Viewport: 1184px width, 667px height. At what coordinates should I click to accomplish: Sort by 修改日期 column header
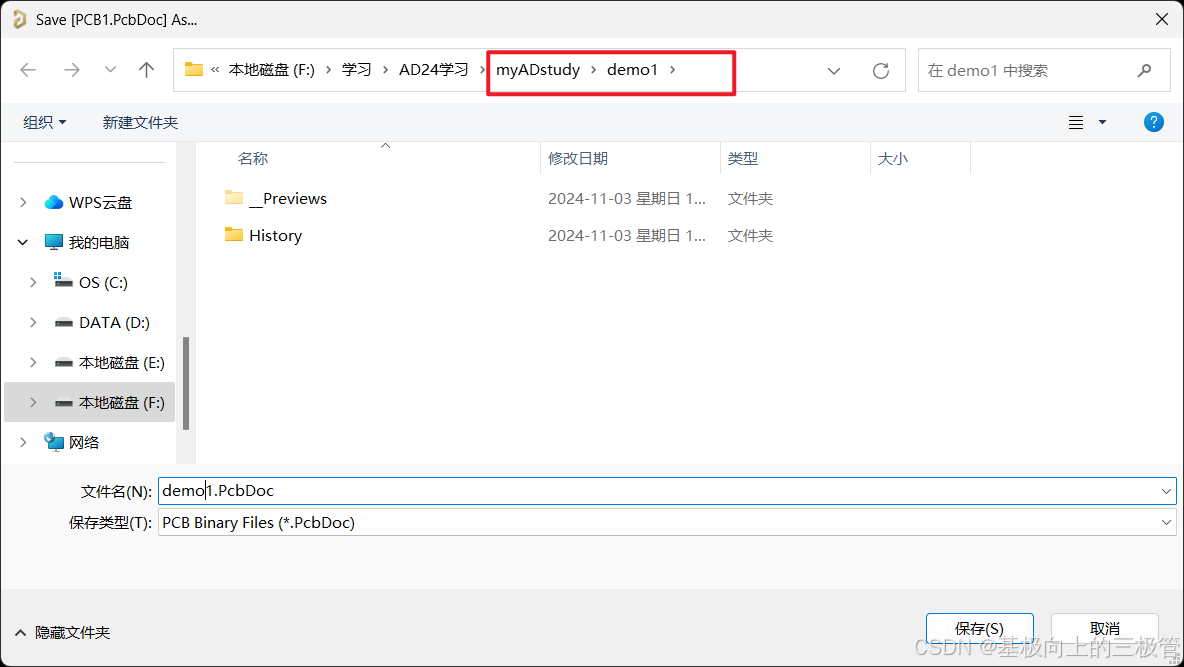pyautogui.click(x=578, y=159)
